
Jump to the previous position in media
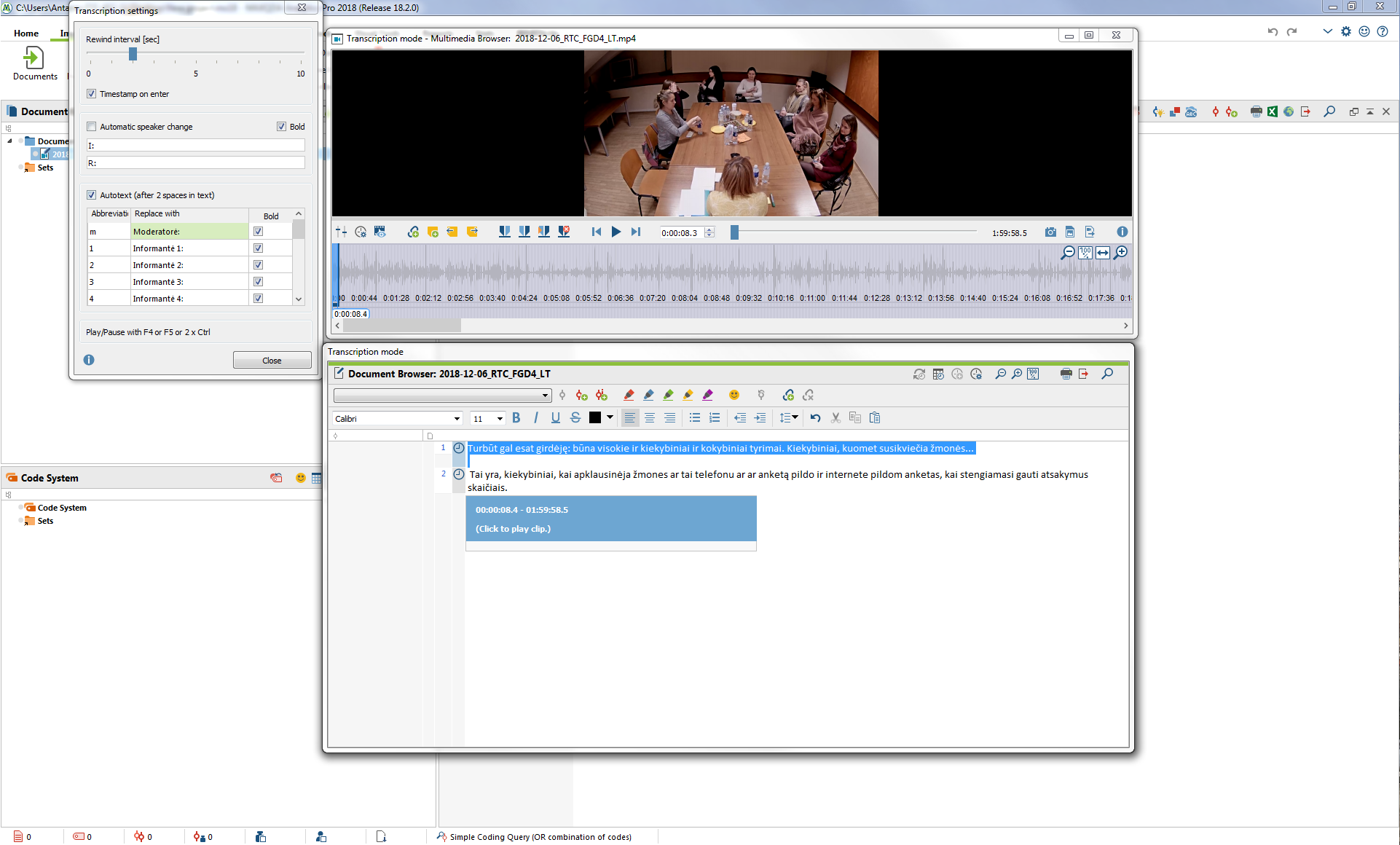597,232
